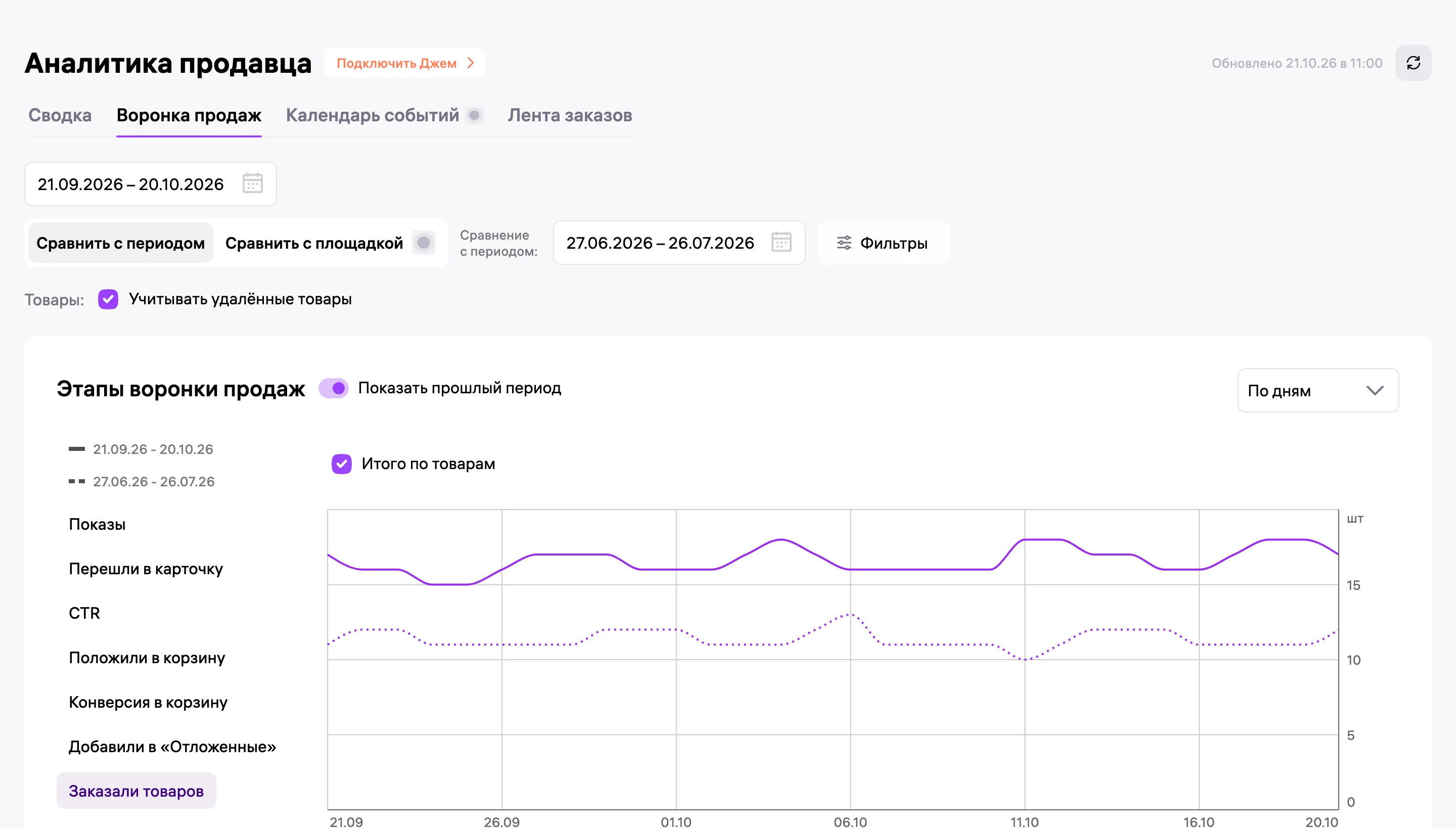Click the Сравнить с периодом button

pyautogui.click(x=120, y=243)
